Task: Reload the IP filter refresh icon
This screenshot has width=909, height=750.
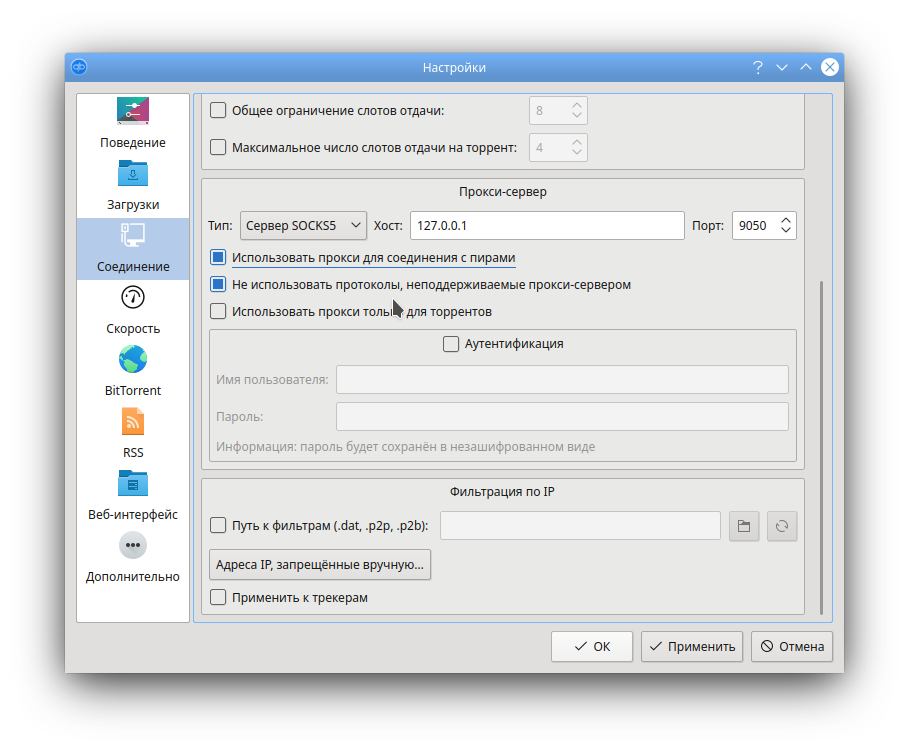Action: 782,526
